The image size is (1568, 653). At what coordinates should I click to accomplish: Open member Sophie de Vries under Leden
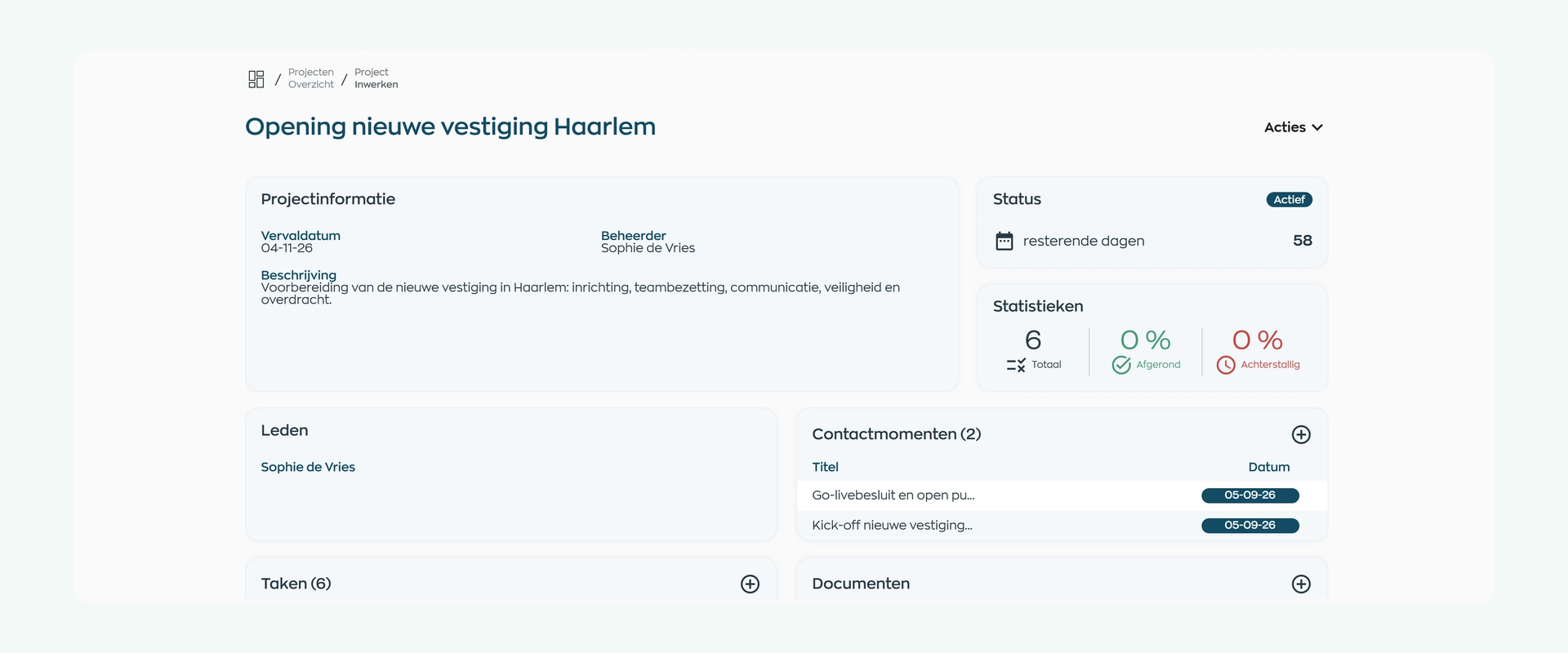pyautogui.click(x=308, y=467)
